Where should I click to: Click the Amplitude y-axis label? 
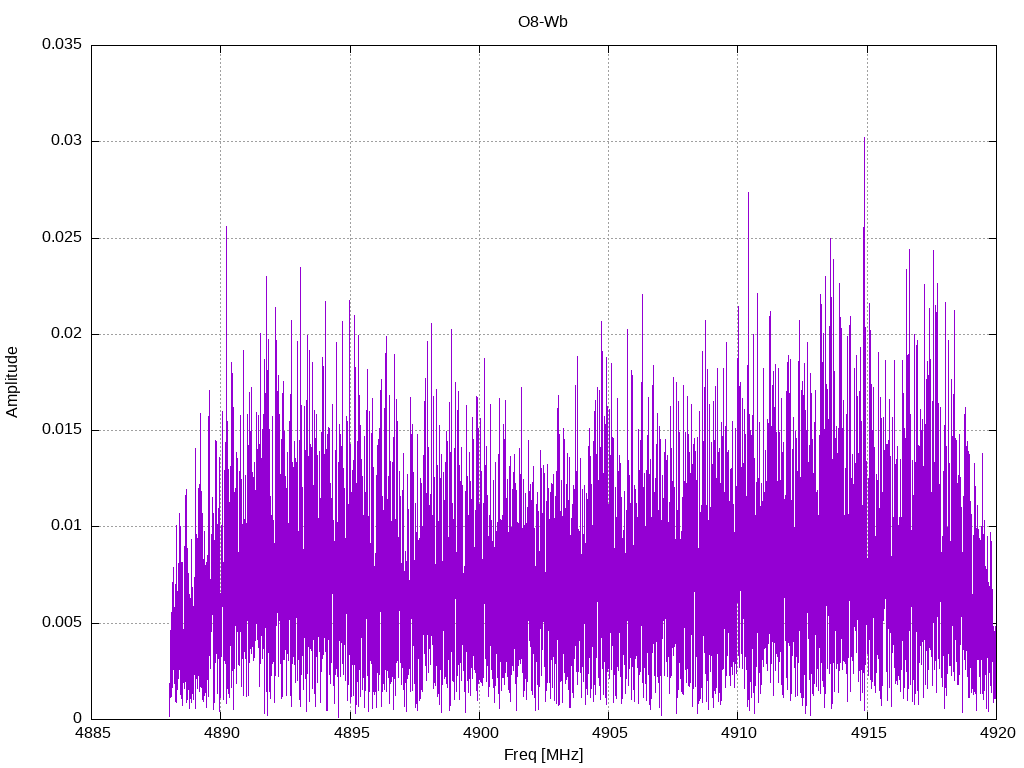click(x=12, y=381)
